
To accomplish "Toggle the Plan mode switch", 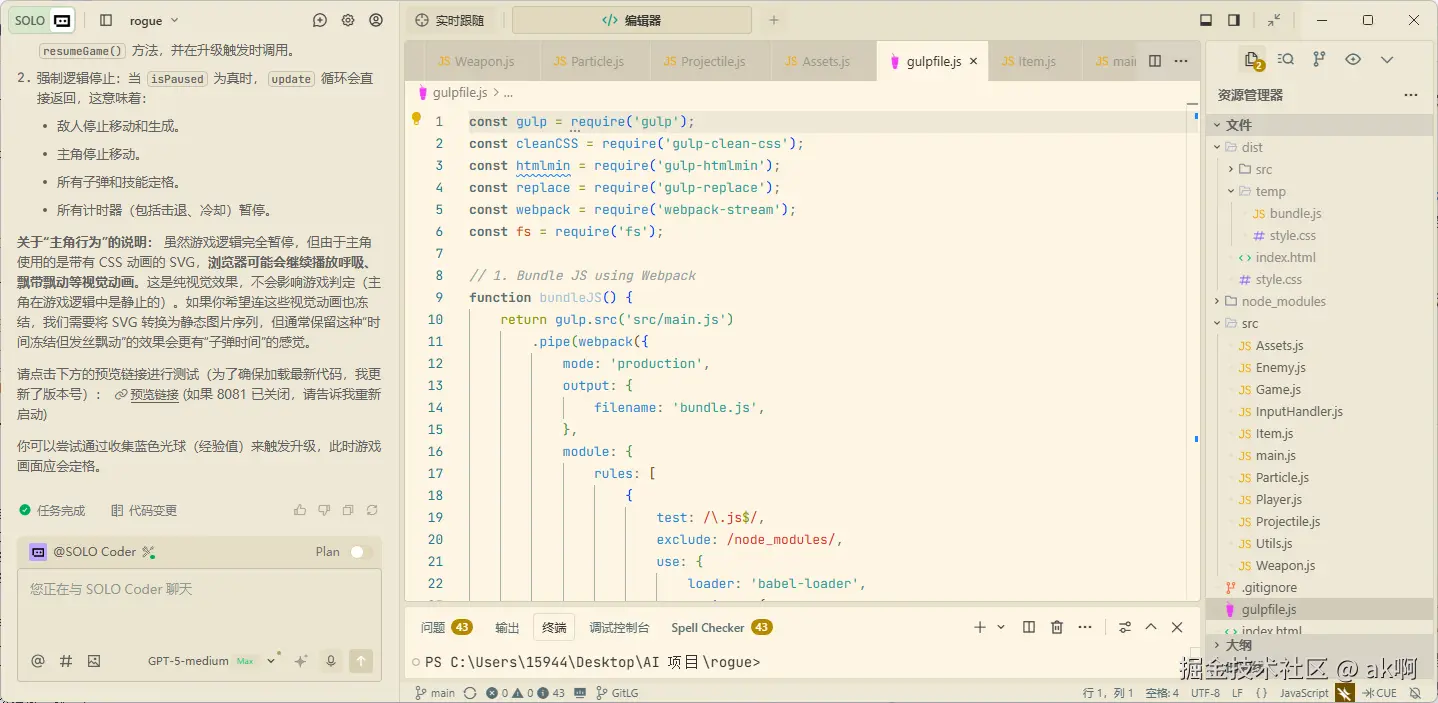I will [x=360, y=552].
